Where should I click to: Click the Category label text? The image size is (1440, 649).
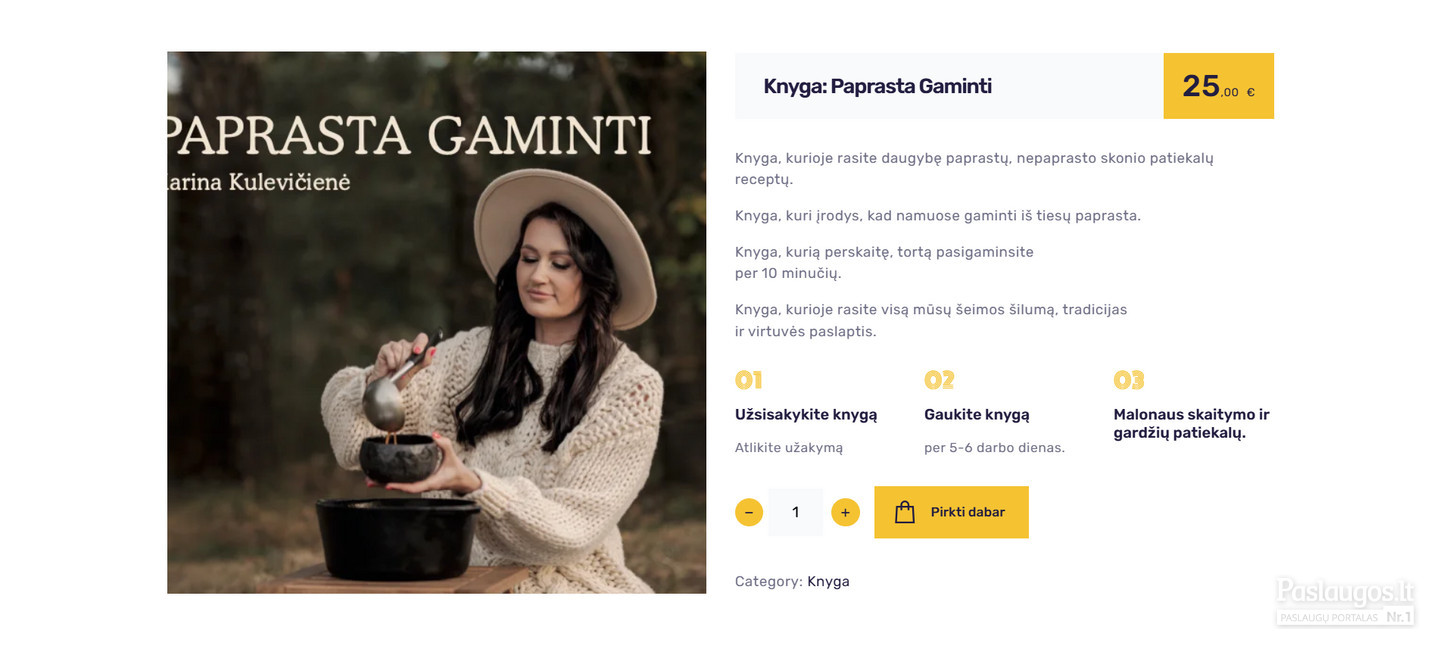[x=769, y=581]
